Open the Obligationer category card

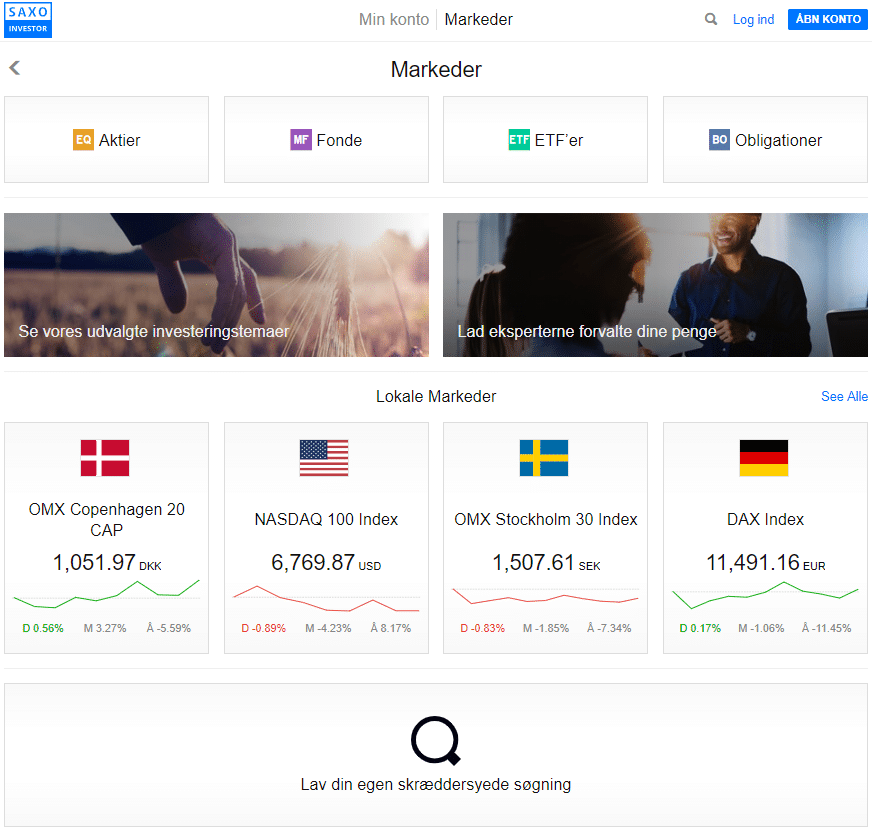coord(765,140)
